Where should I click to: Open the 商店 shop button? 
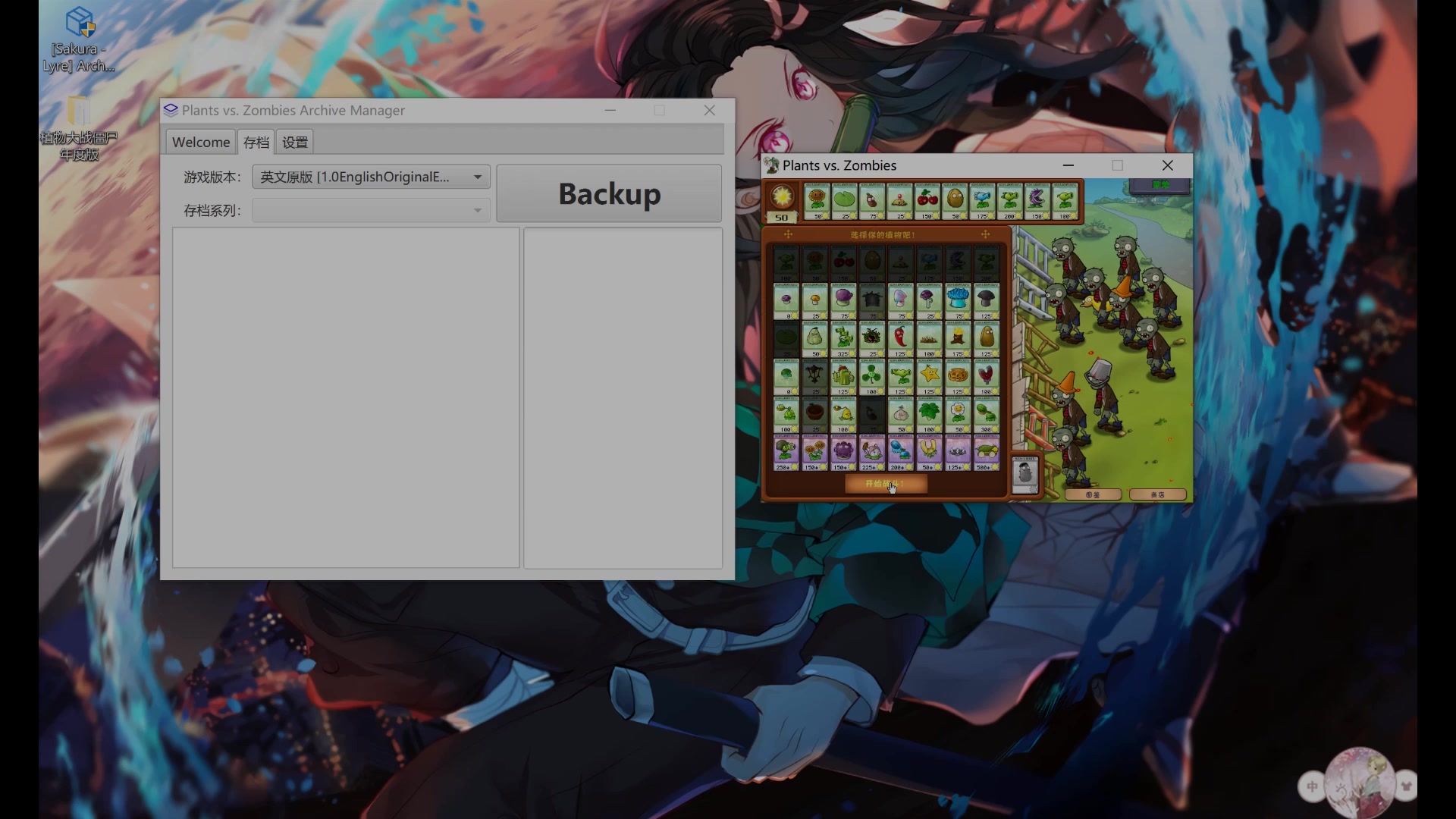[1157, 494]
